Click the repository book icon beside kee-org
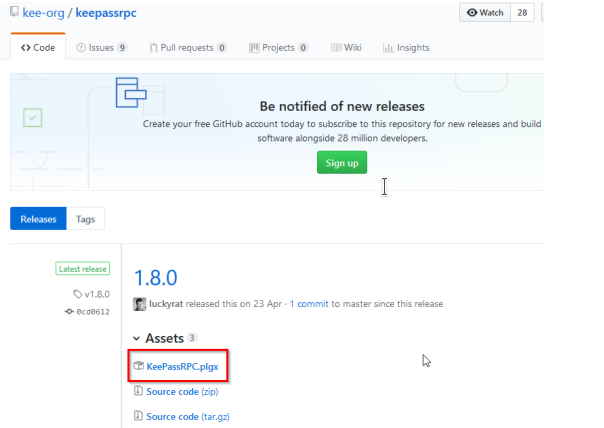This screenshot has height=428, width=604. pos(13,14)
